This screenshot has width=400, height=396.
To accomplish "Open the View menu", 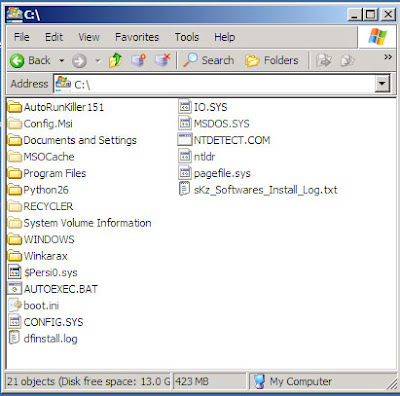I will coord(89,37).
